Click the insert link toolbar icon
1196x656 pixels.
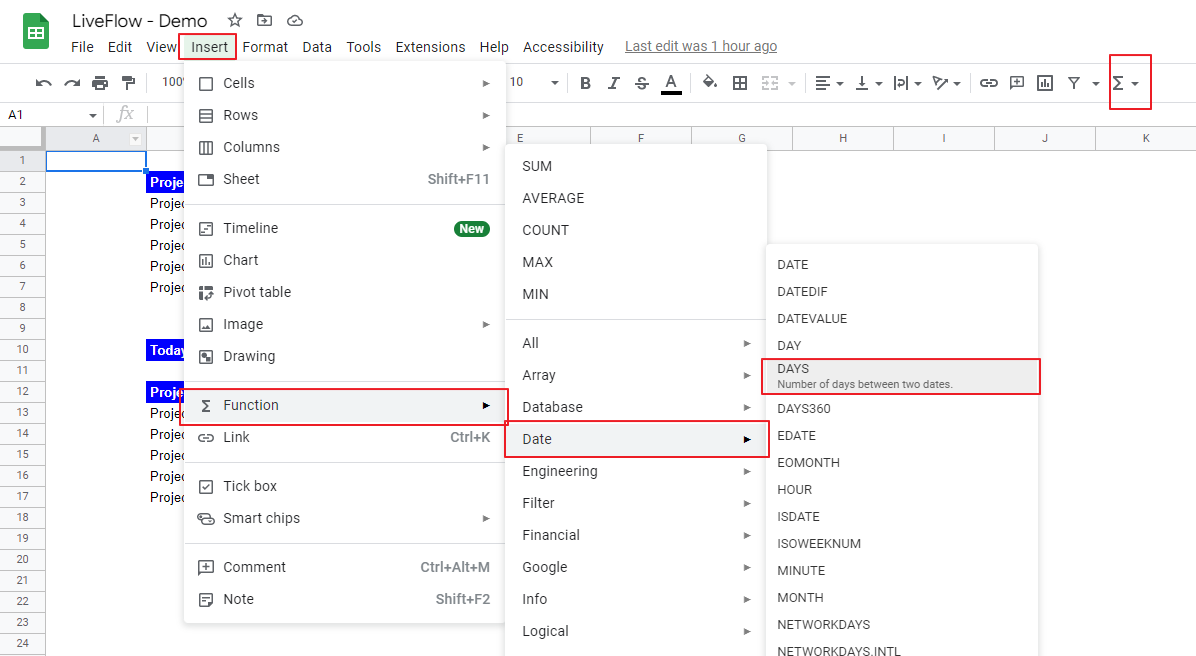[x=989, y=83]
